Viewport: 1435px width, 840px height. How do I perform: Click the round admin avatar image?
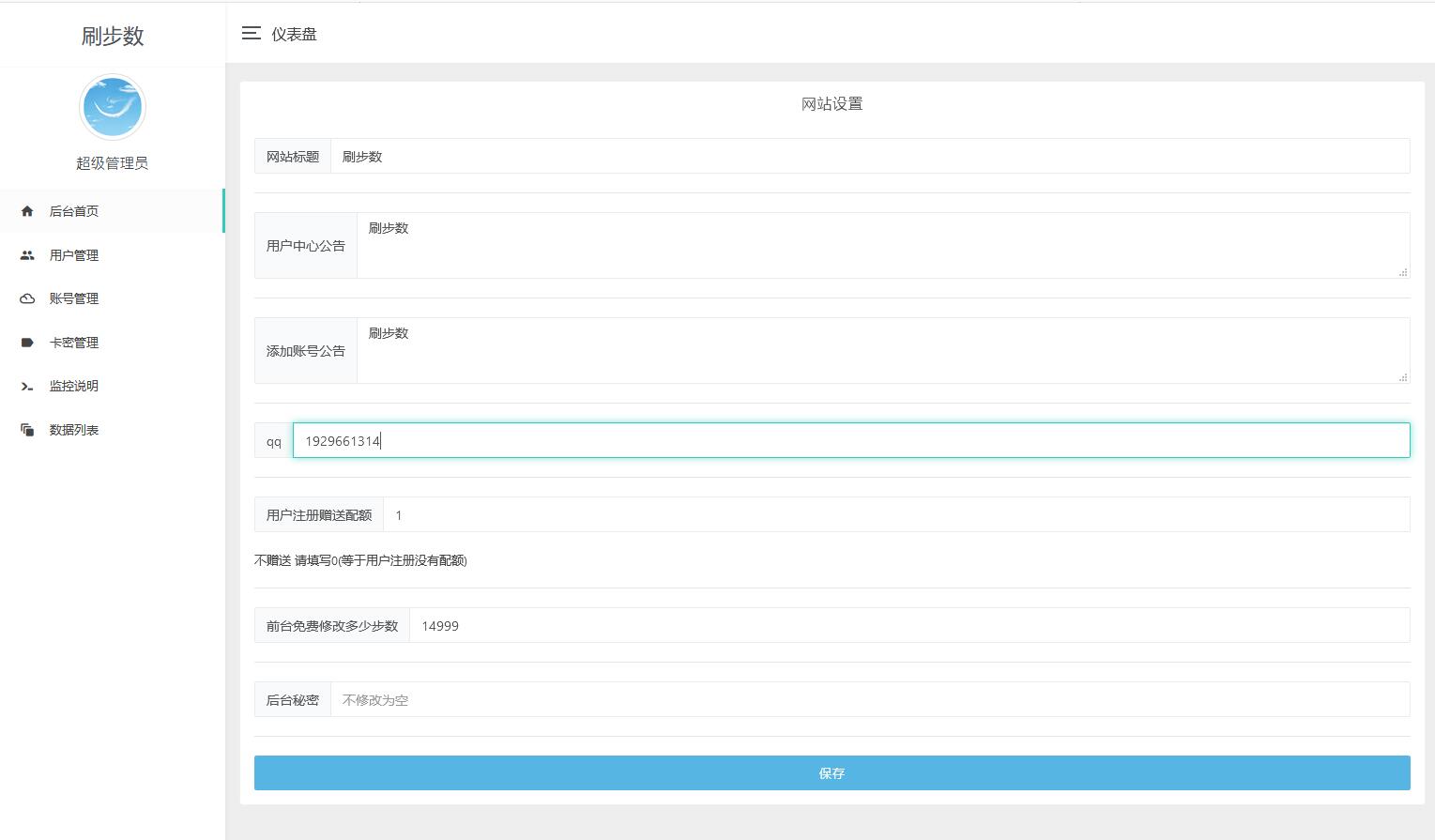click(113, 107)
